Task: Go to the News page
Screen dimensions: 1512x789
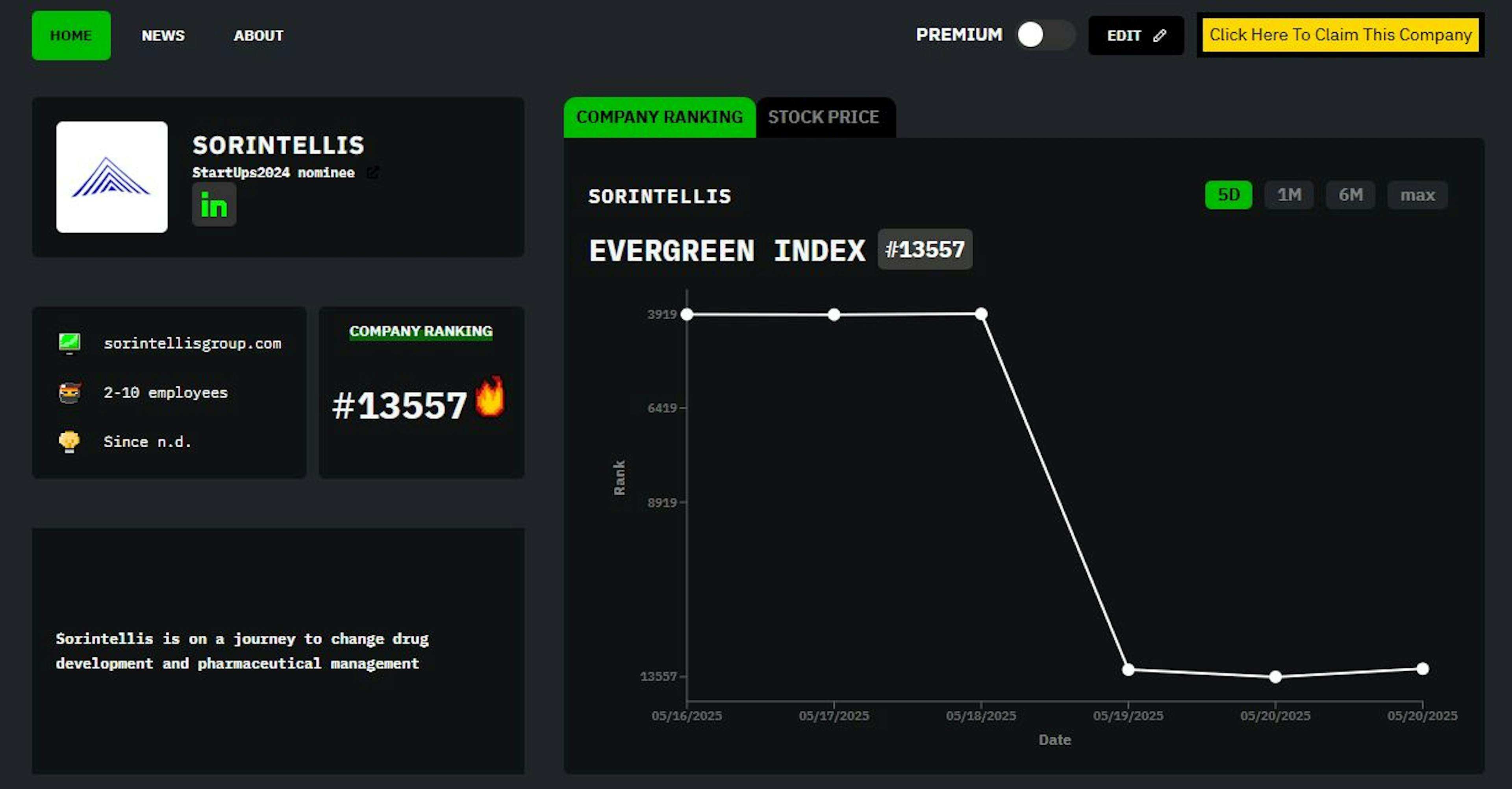Action: (x=163, y=36)
